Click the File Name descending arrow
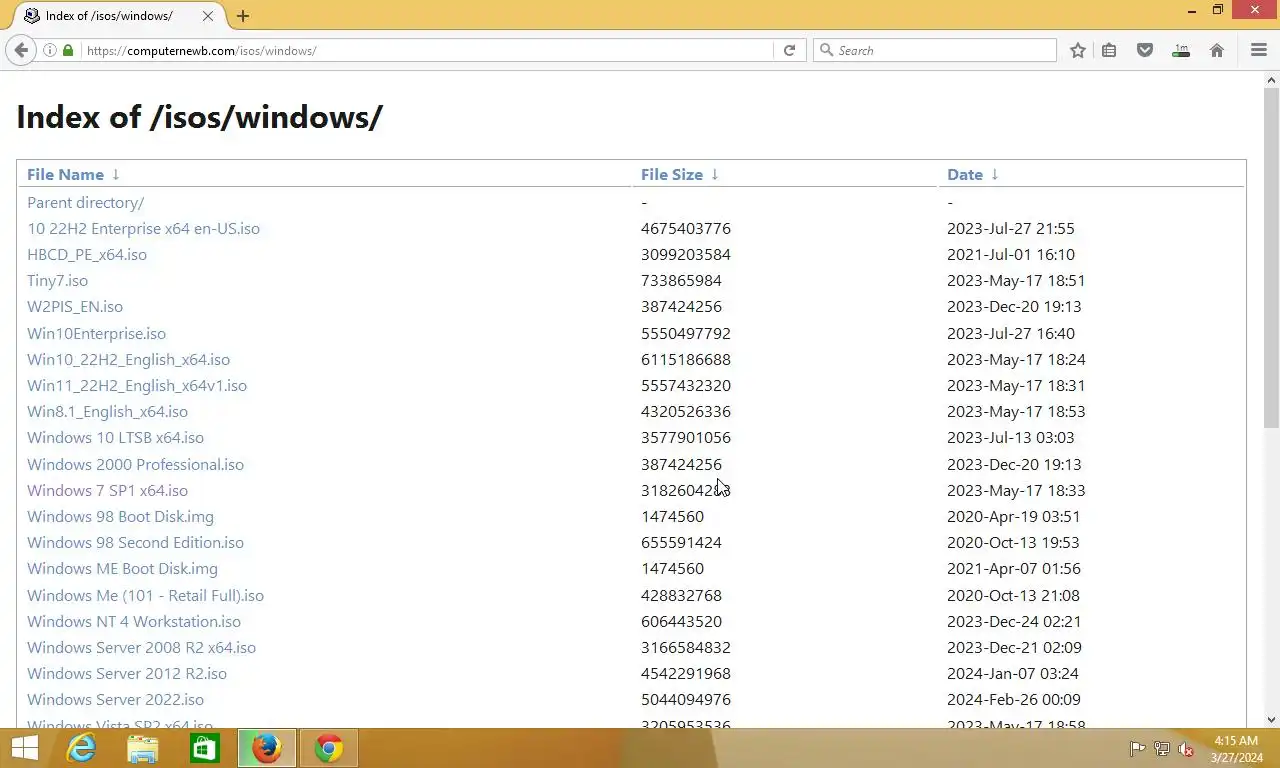 click(x=116, y=174)
